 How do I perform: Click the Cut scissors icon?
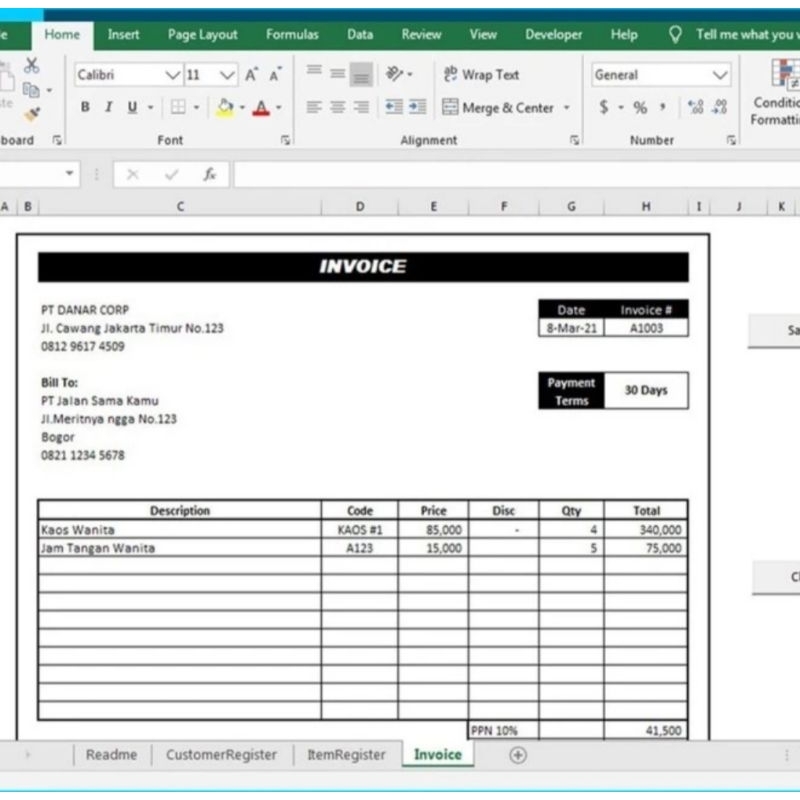click(x=31, y=66)
